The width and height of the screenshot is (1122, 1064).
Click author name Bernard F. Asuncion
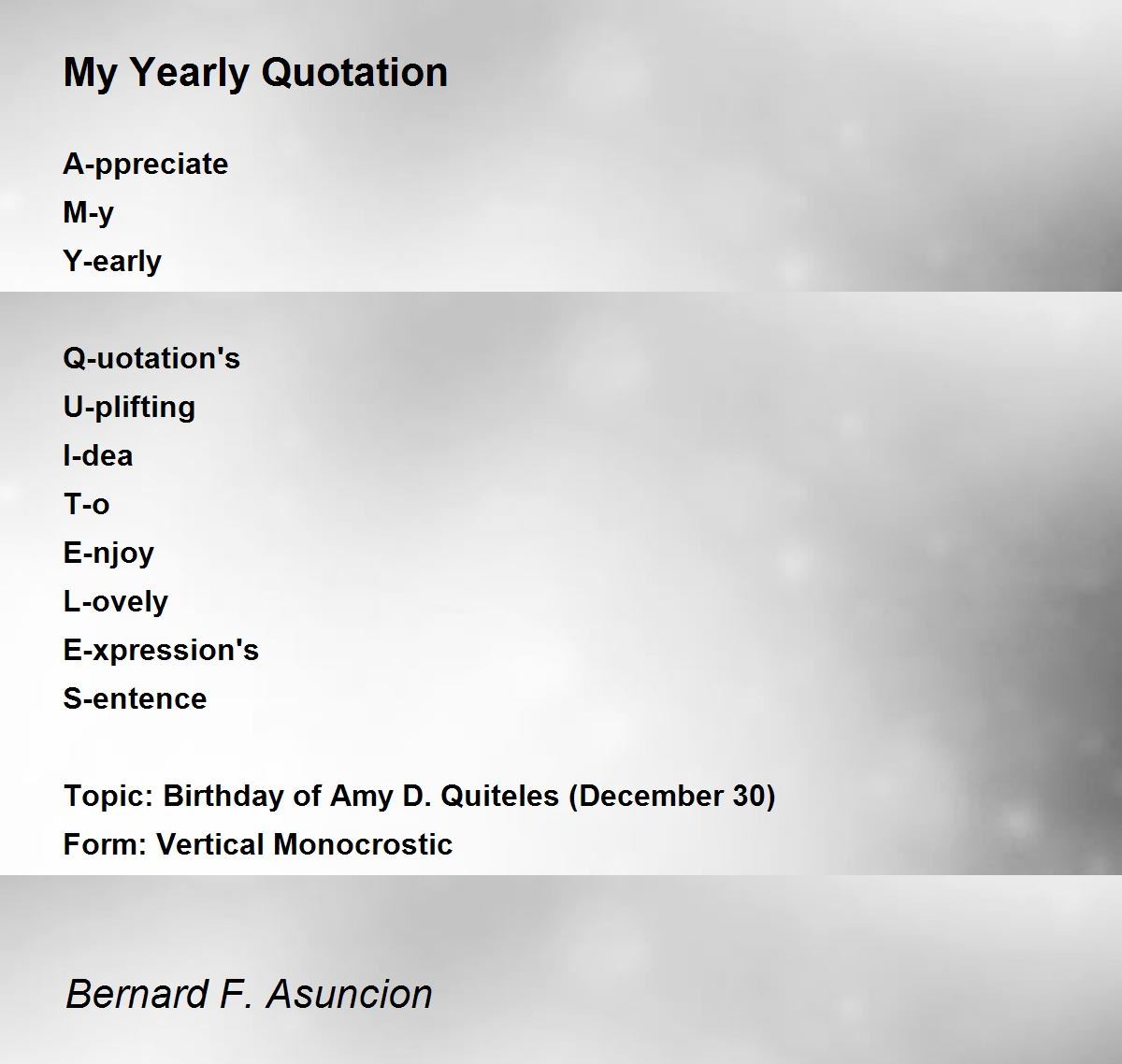250,994
